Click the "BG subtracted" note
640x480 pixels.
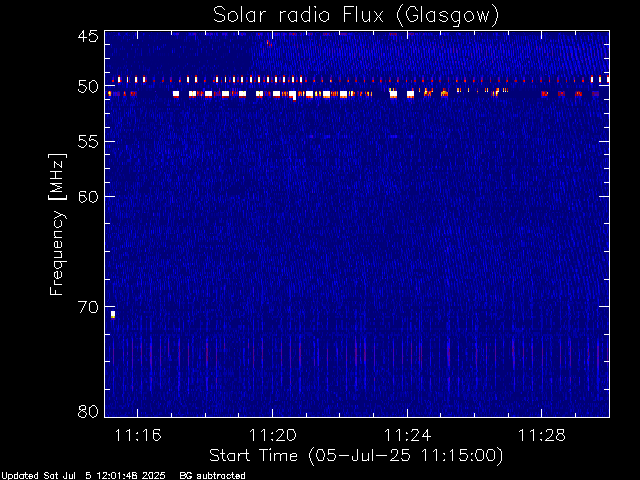tap(212, 476)
